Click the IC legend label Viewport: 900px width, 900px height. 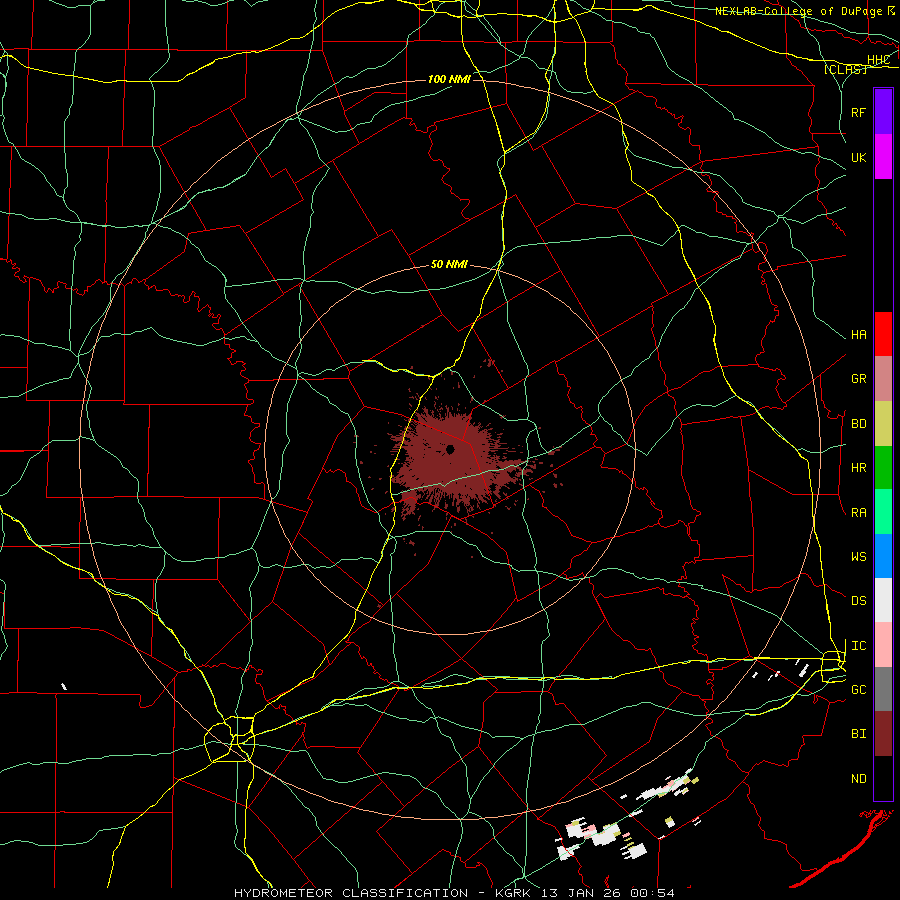click(x=858, y=646)
